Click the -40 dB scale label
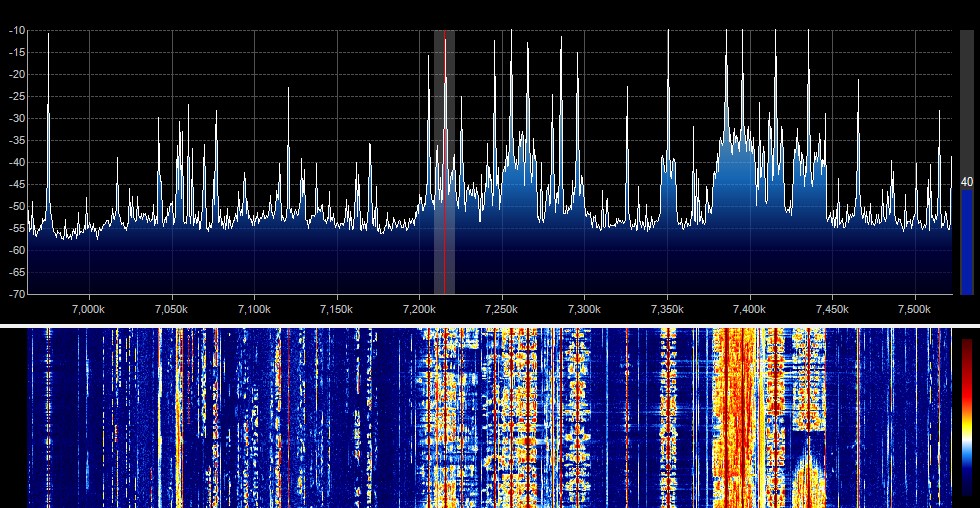Screen dimensions: 980x508 tap(17, 162)
